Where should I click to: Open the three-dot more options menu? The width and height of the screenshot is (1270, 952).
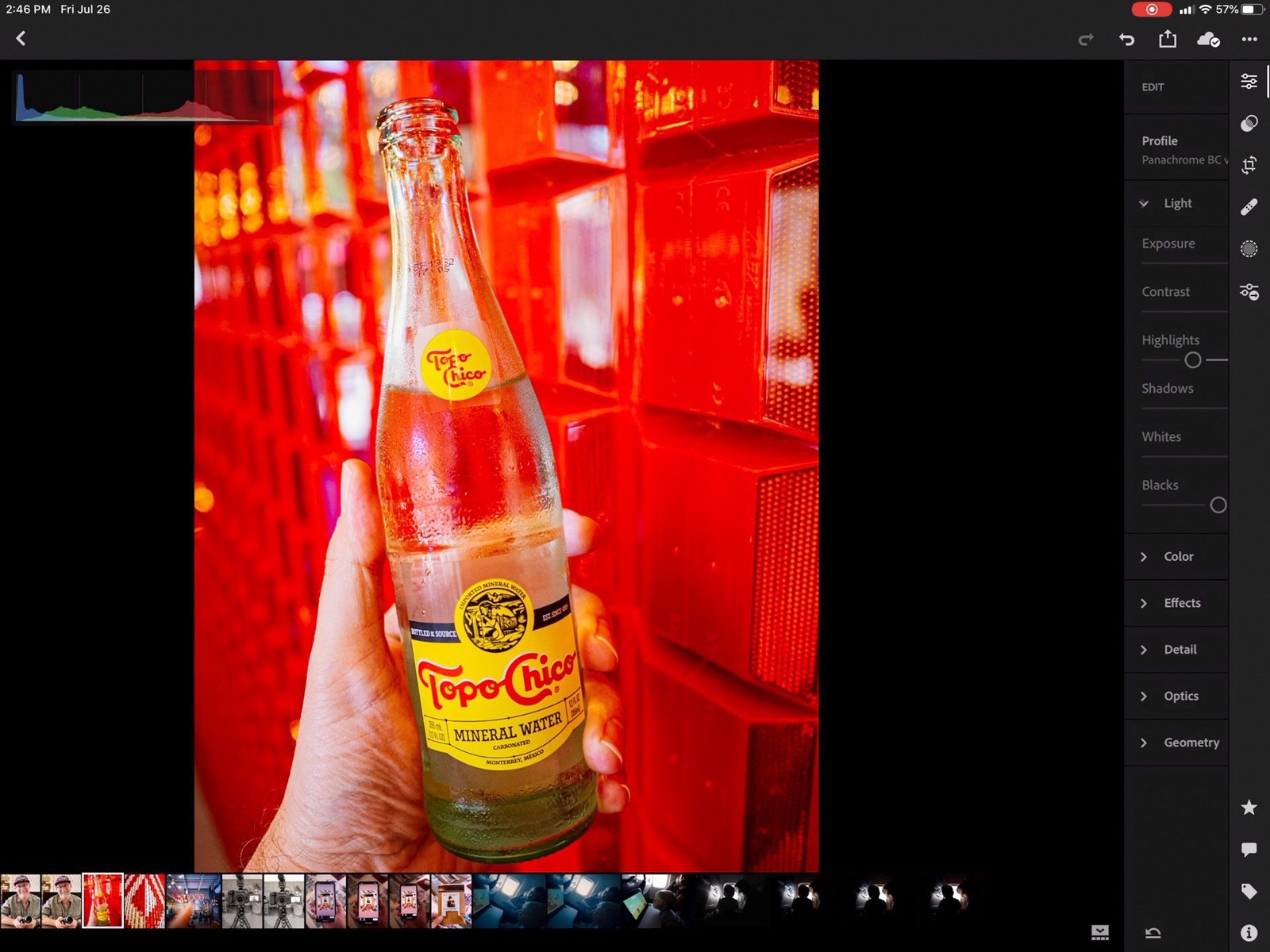tap(1249, 39)
